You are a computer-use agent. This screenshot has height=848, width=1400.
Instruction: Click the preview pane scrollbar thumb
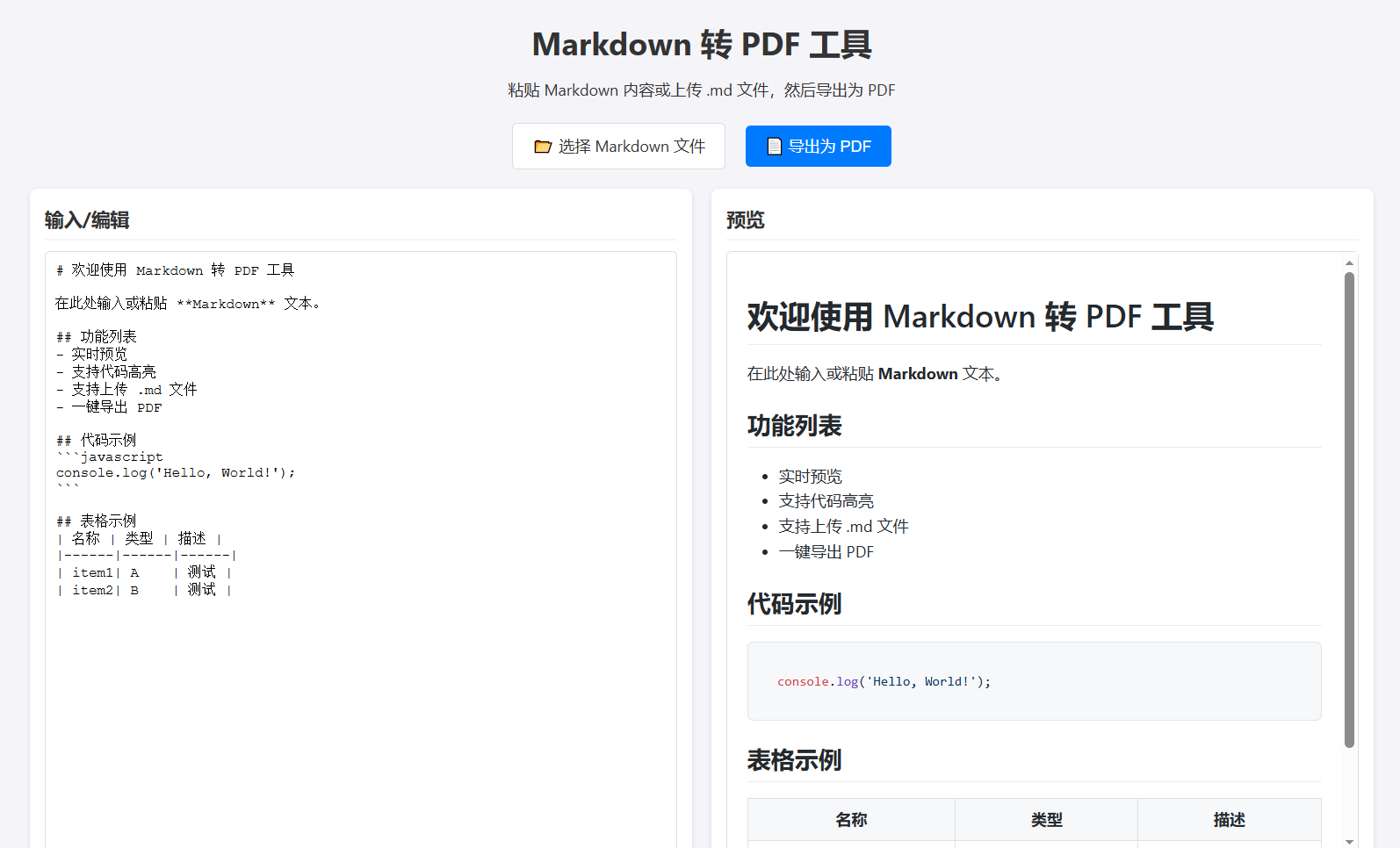(1349, 509)
